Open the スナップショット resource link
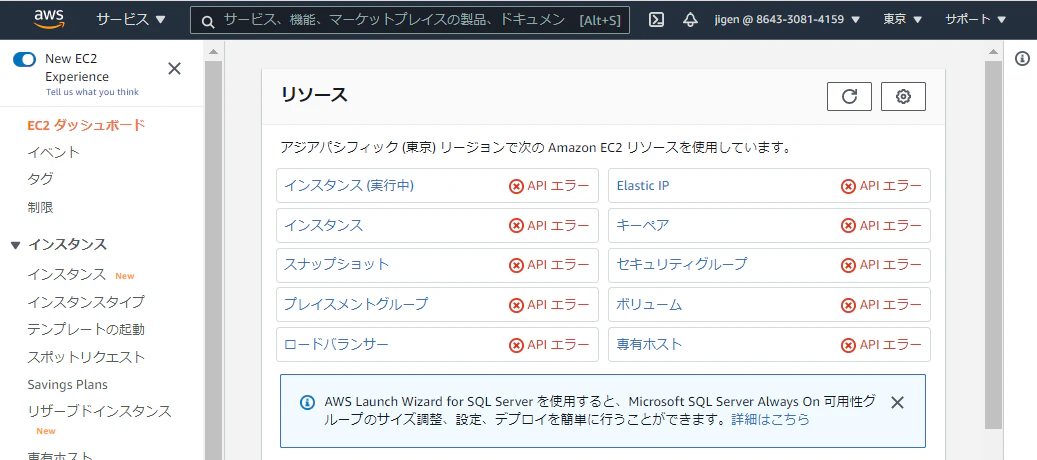Viewport: 1037px width, 460px height. [337, 264]
